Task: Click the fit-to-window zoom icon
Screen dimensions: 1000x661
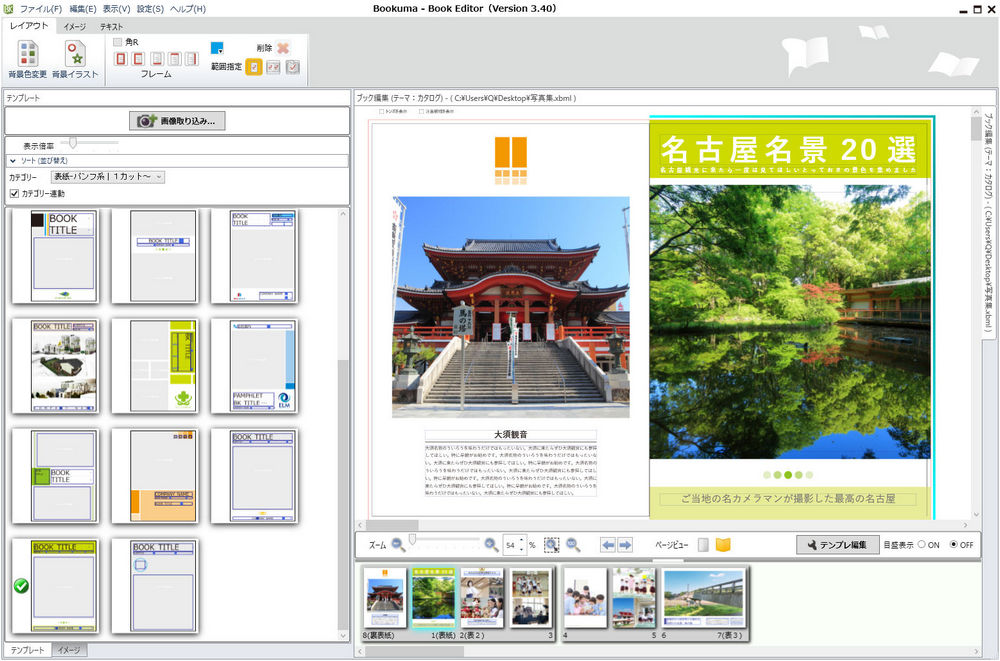Action: (551, 545)
